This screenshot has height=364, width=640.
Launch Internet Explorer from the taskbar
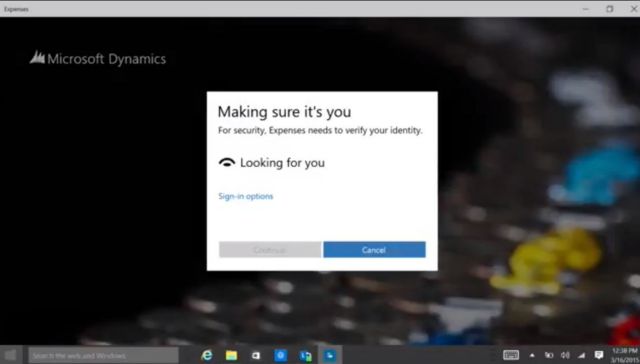(x=207, y=355)
